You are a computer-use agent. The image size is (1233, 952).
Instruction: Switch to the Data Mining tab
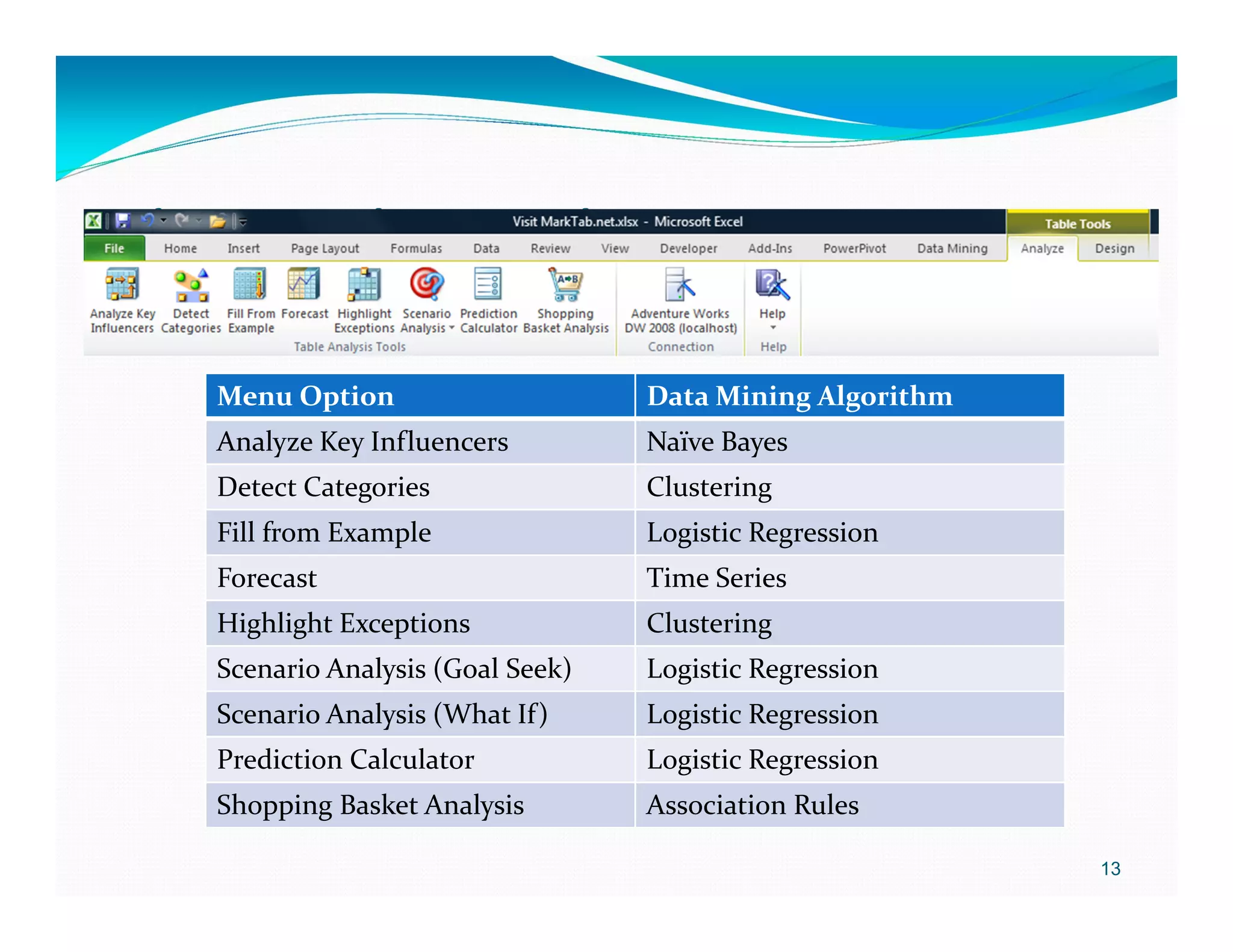[x=952, y=249]
